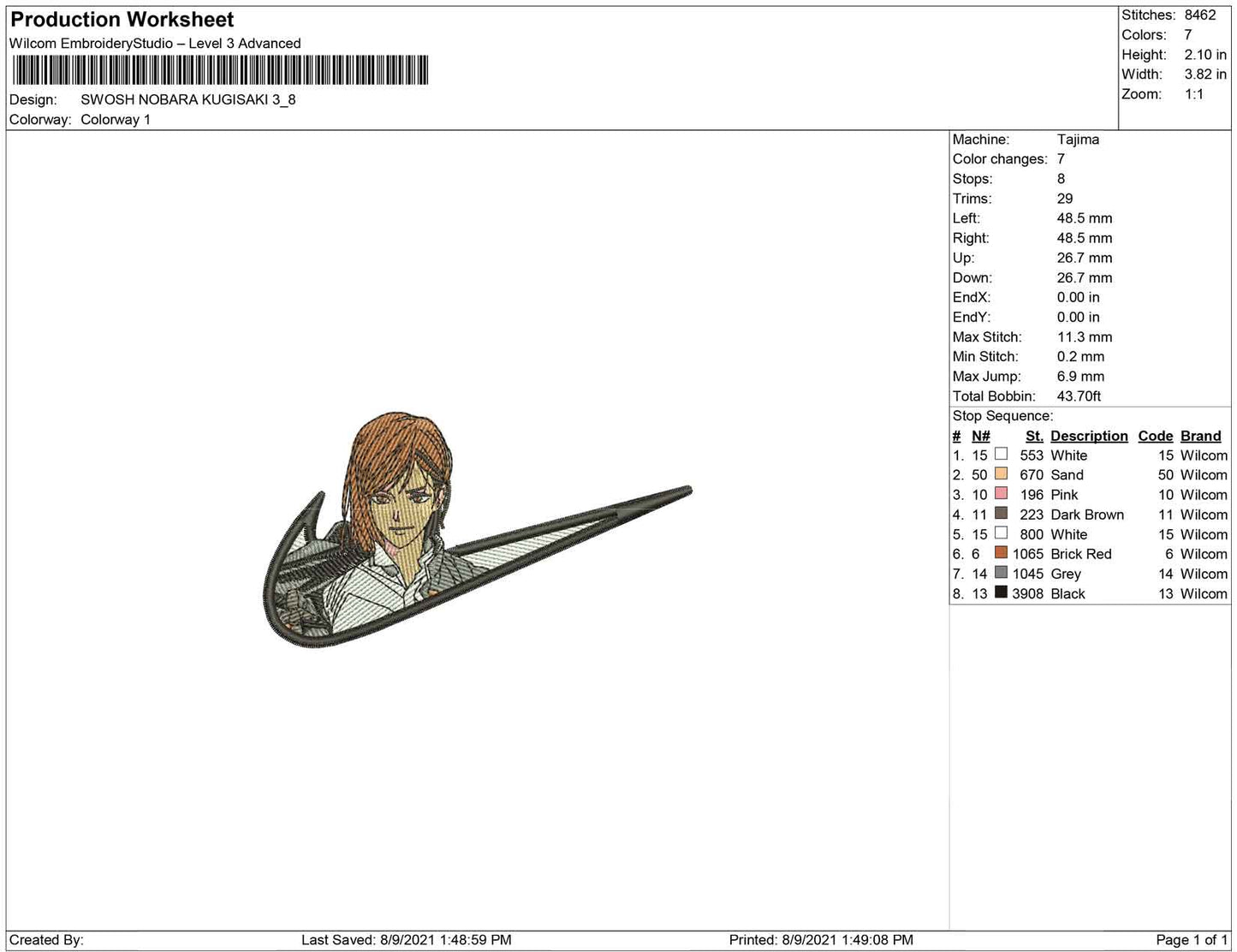Select the "Up:" label
1237x952 pixels.
coord(964,258)
